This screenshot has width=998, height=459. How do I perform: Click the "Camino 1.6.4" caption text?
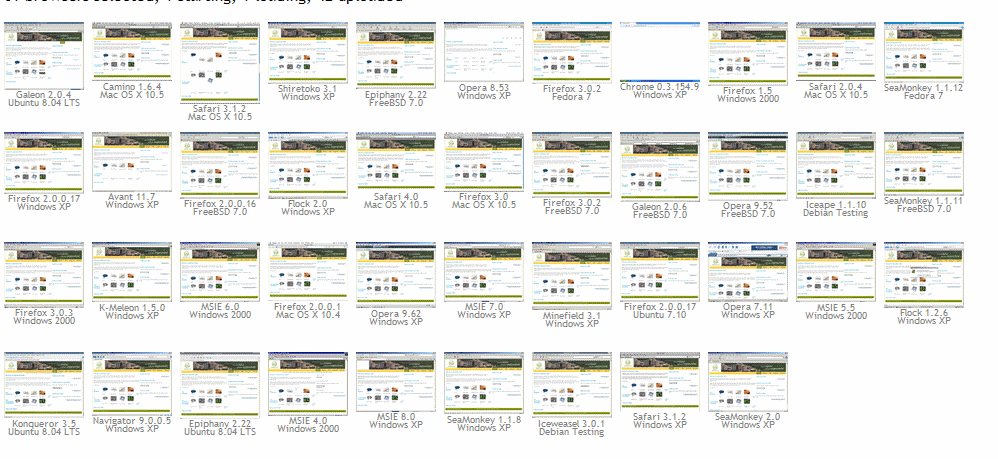(x=132, y=87)
